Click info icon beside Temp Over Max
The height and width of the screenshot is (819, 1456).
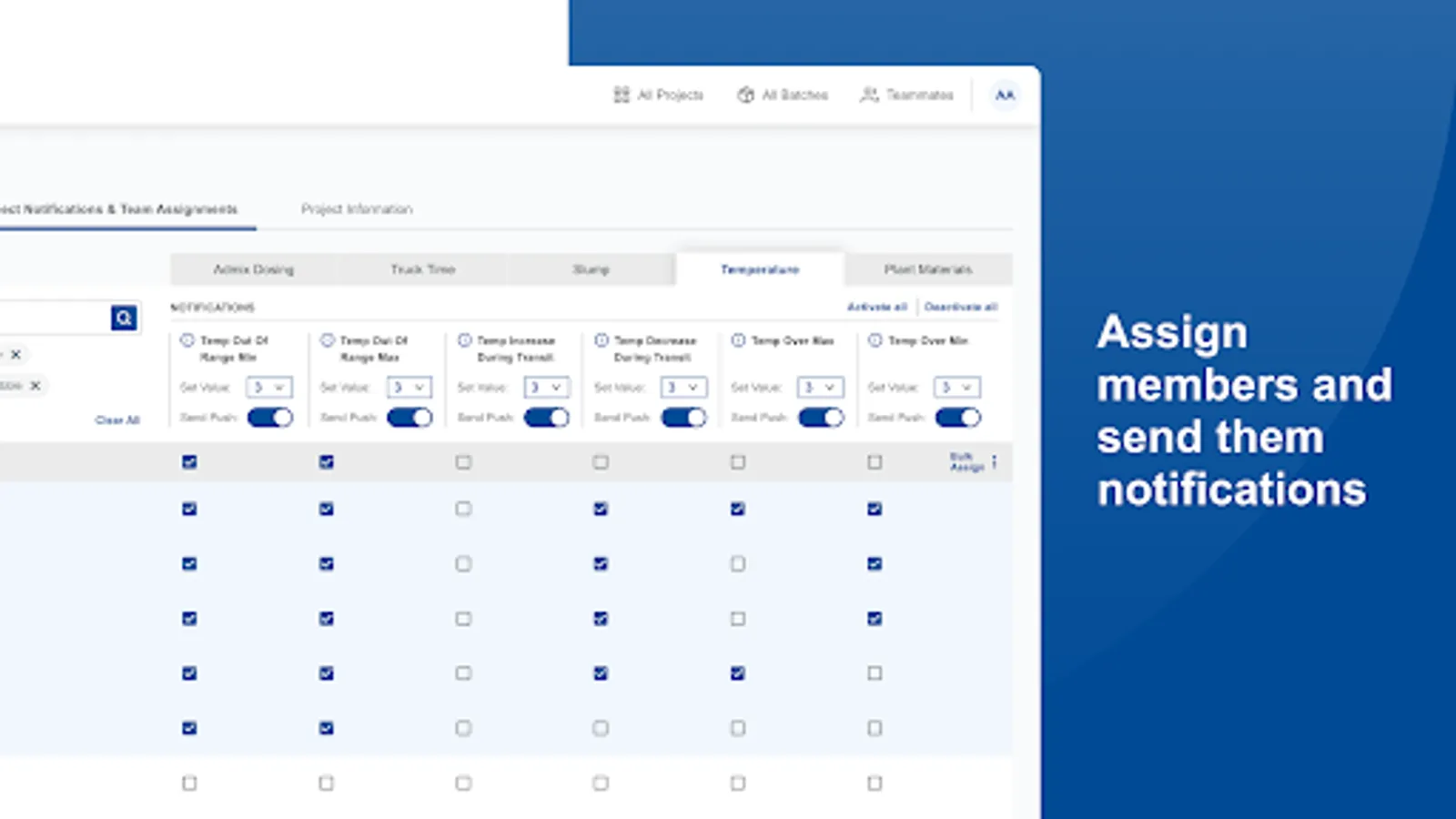click(x=738, y=340)
